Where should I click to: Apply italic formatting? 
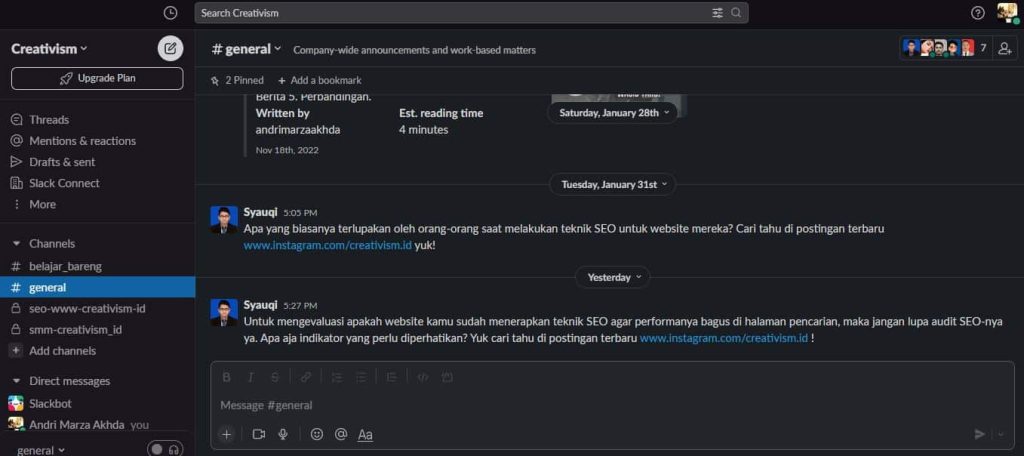[x=250, y=377]
